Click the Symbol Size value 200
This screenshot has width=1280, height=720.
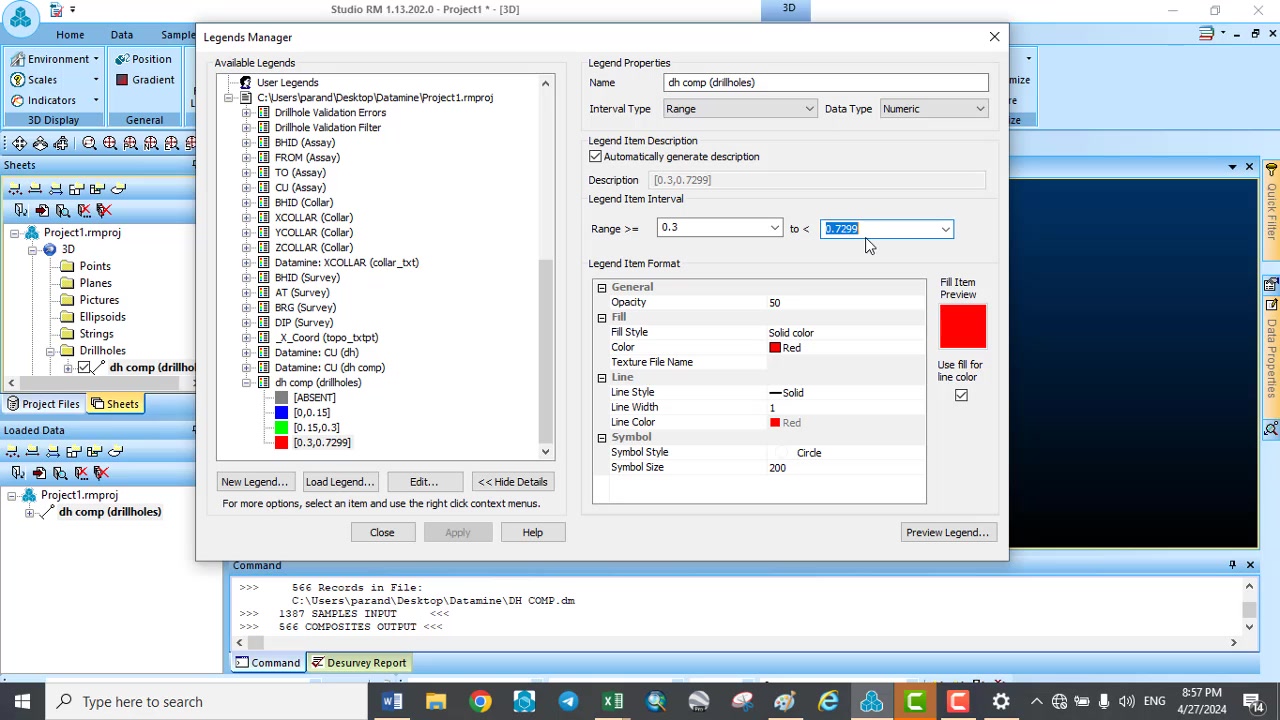(x=846, y=468)
